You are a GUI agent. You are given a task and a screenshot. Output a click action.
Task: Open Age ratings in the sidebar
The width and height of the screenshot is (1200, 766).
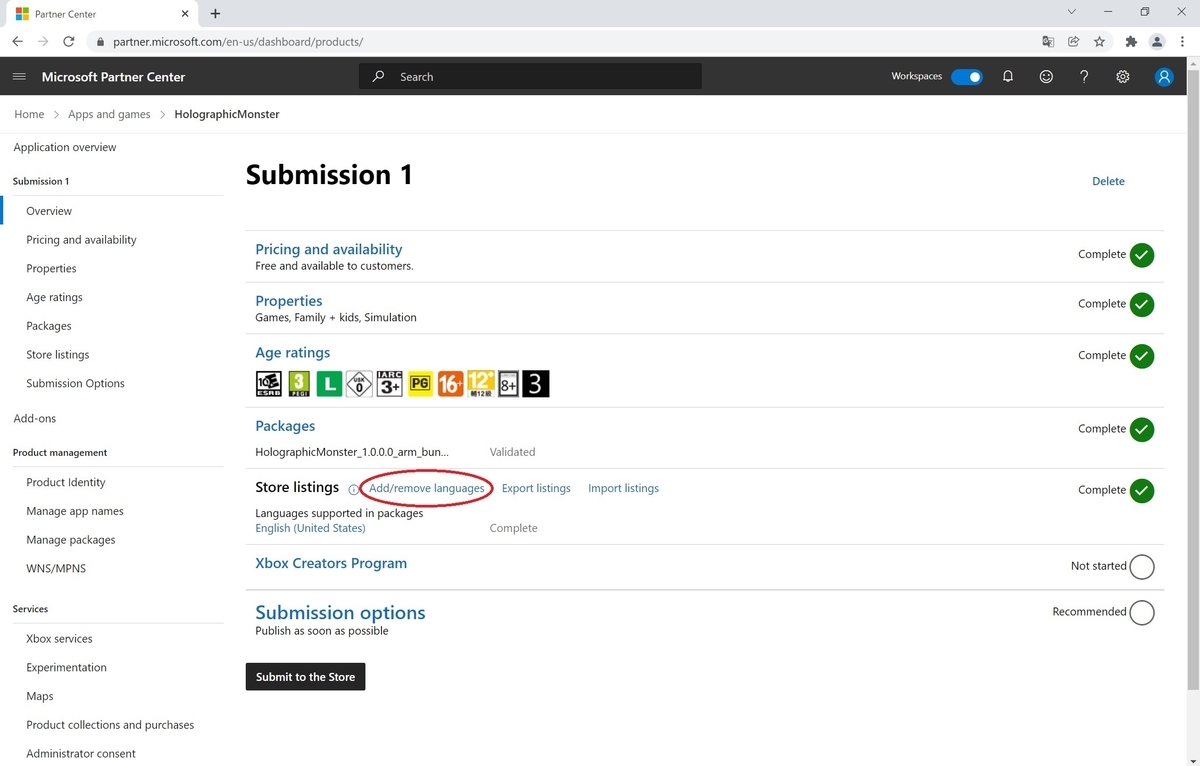[54, 298]
